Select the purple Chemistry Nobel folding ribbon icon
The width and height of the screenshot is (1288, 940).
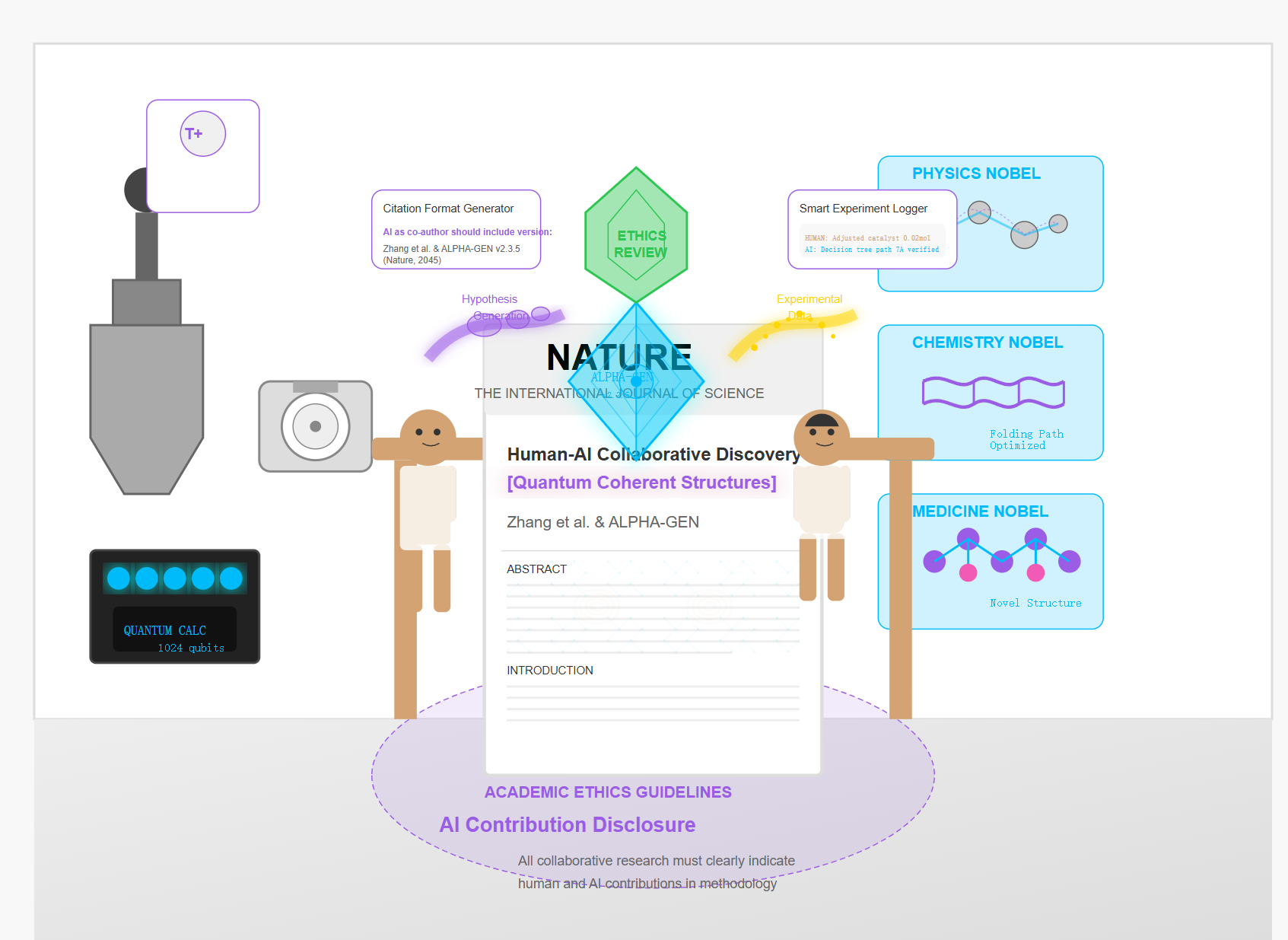click(x=994, y=393)
